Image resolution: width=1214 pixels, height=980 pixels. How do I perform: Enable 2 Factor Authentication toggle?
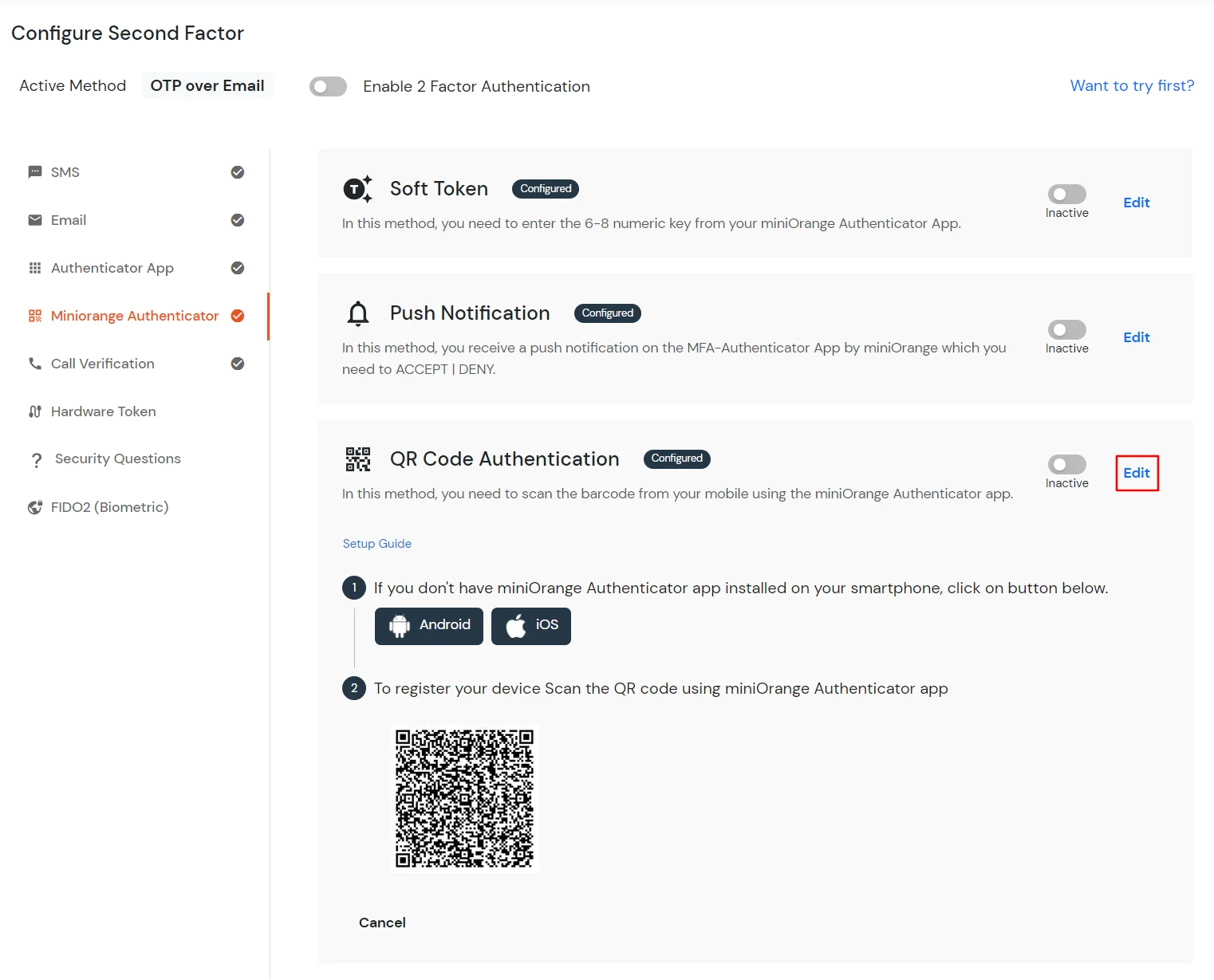[328, 86]
